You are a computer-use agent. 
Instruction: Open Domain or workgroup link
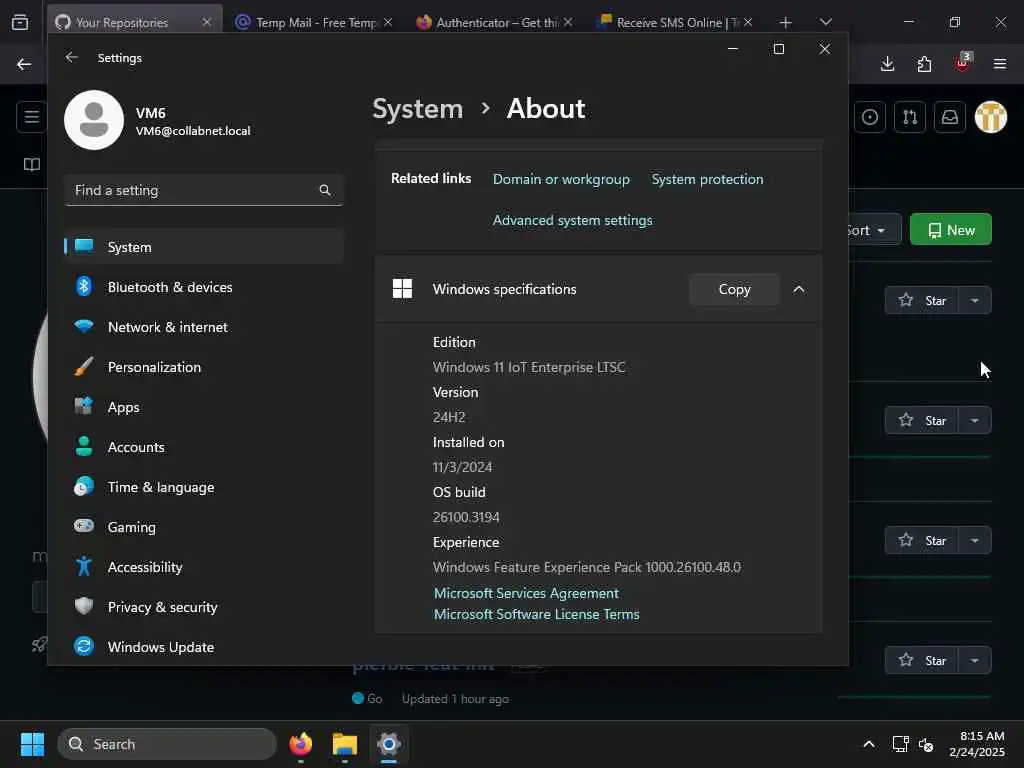coord(561,179)
